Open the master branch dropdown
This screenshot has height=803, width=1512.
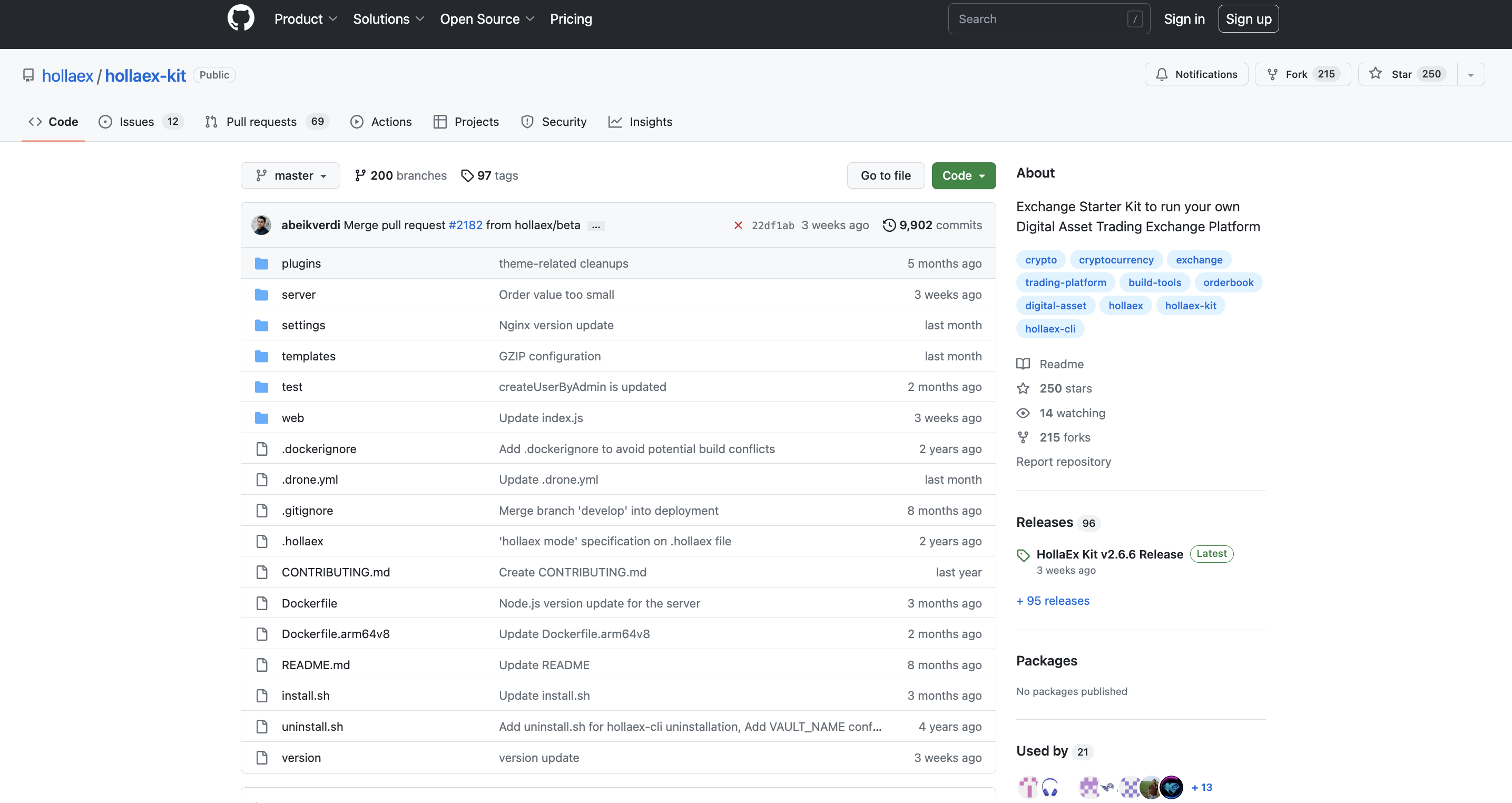pyautogui.click(x=290, y=175)
